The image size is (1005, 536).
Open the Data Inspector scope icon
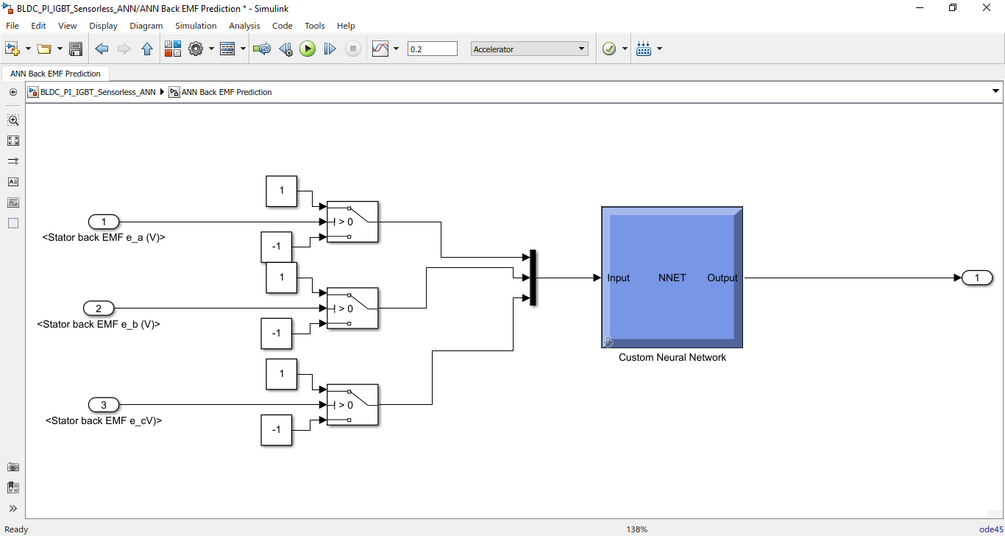pyautogui.click(x=381, y=49)
